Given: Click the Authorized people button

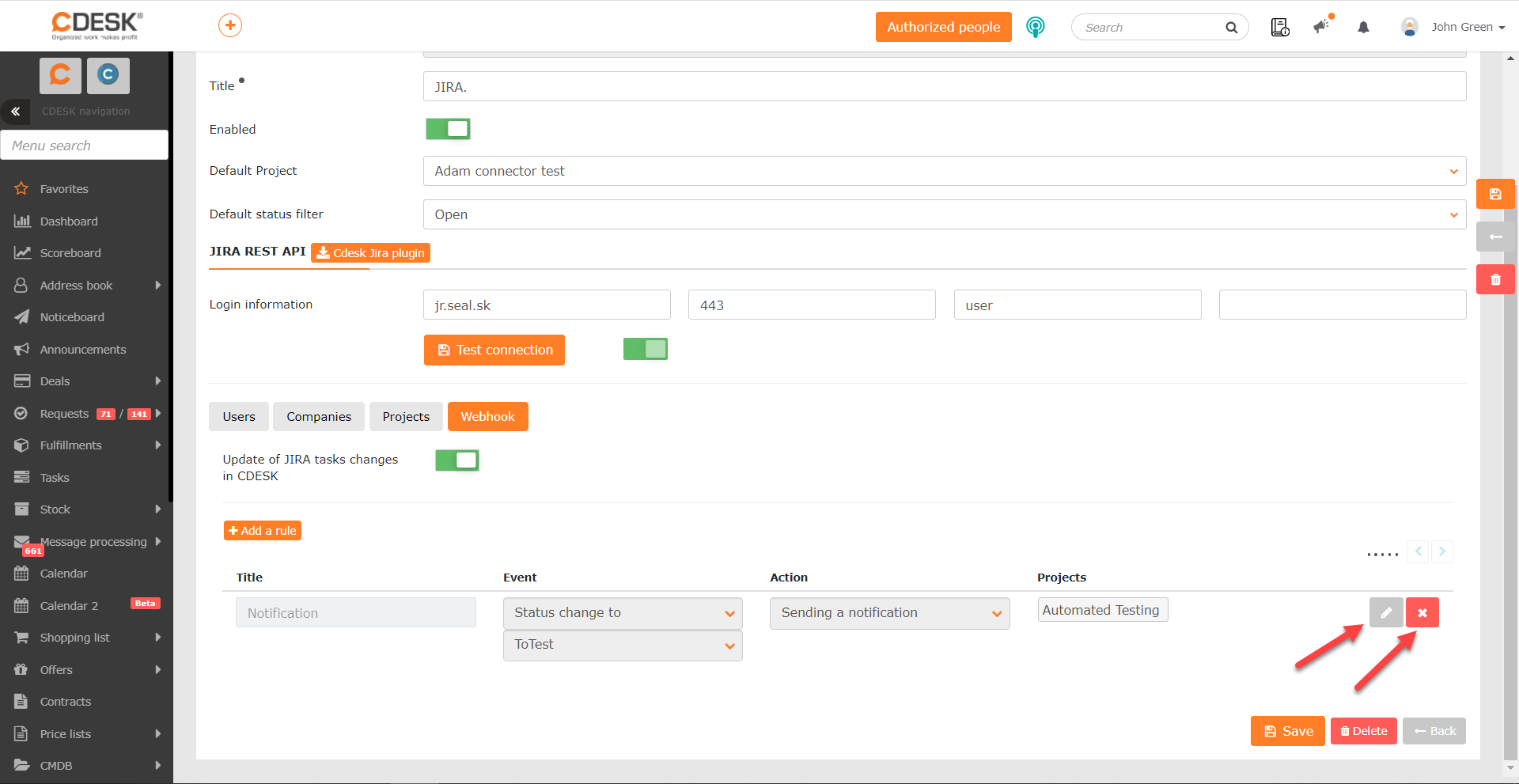Looking at the screenshot, I should click(944, 27).
